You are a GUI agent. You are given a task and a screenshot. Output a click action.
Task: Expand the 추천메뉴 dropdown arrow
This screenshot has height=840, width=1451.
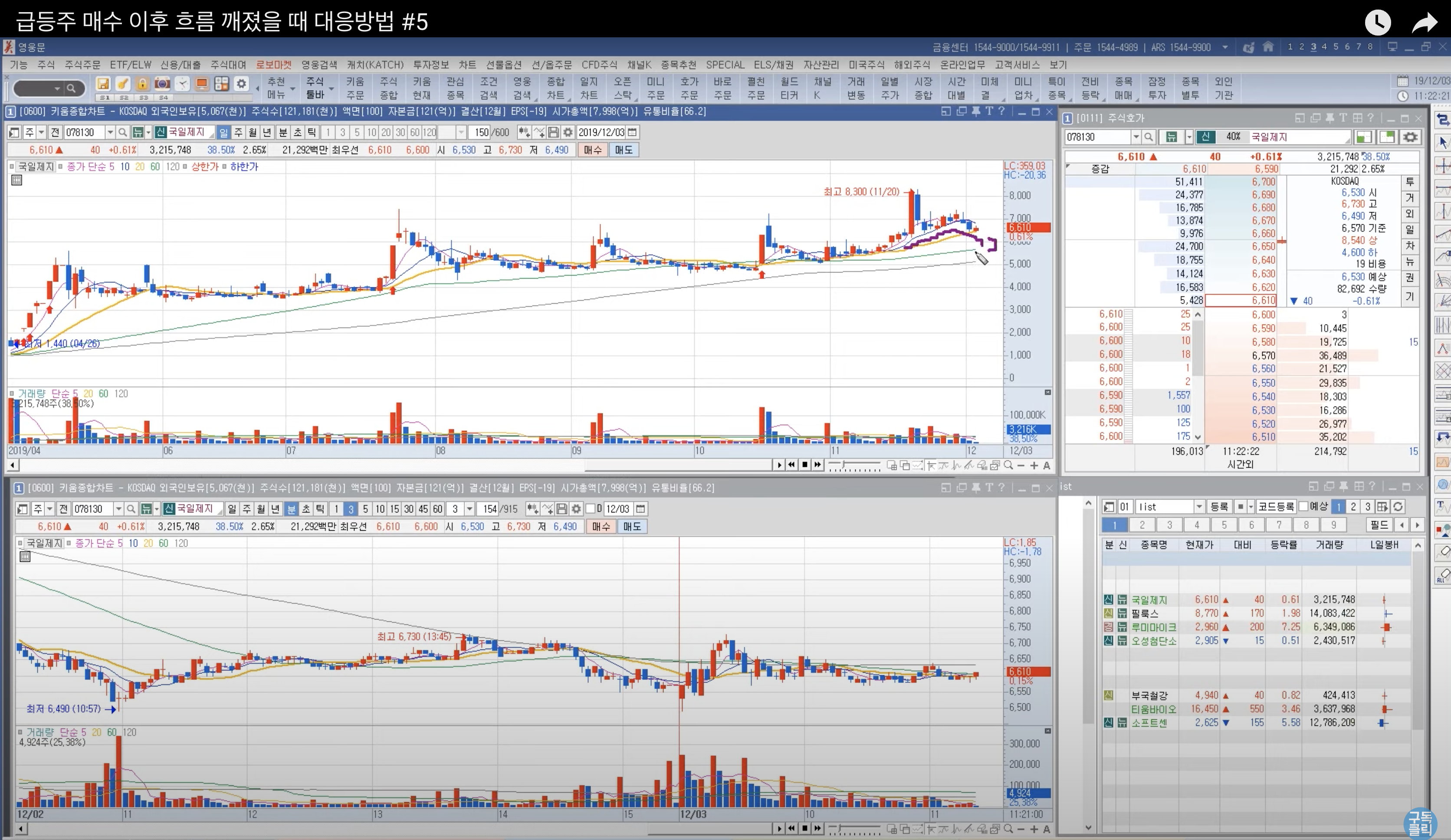[292, 89]
